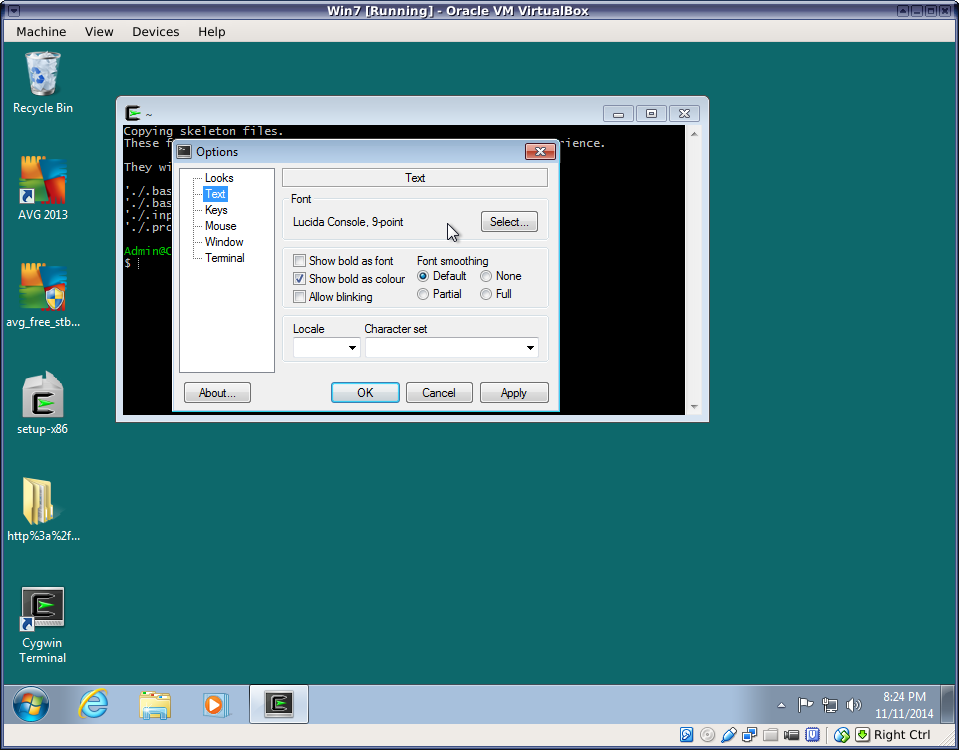Click terminal scrollbar down arrow
Screen dimensions: 959x750
694,407
